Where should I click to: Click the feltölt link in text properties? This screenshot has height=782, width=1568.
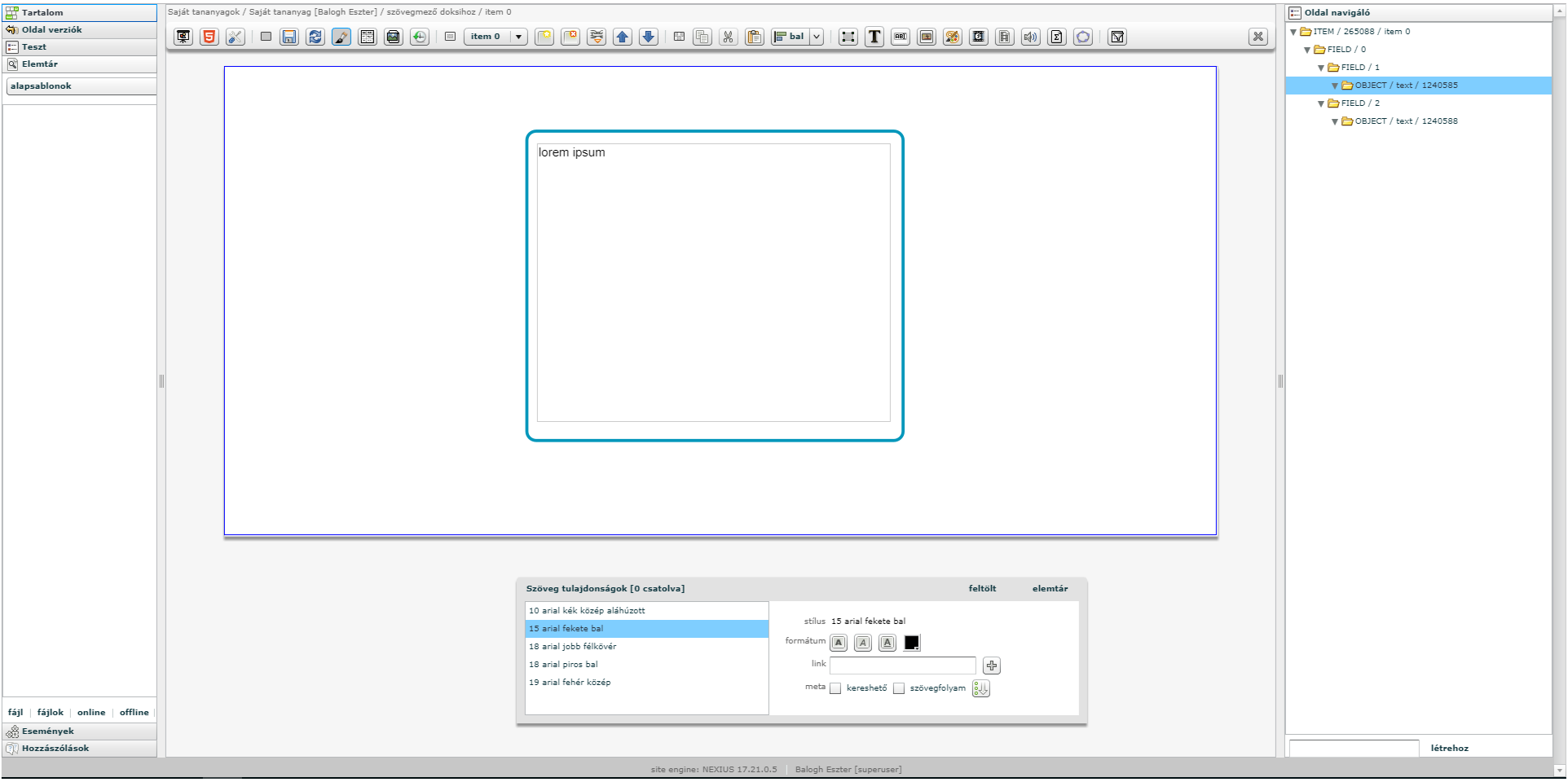pyautogui.click(x=982, y=588)
